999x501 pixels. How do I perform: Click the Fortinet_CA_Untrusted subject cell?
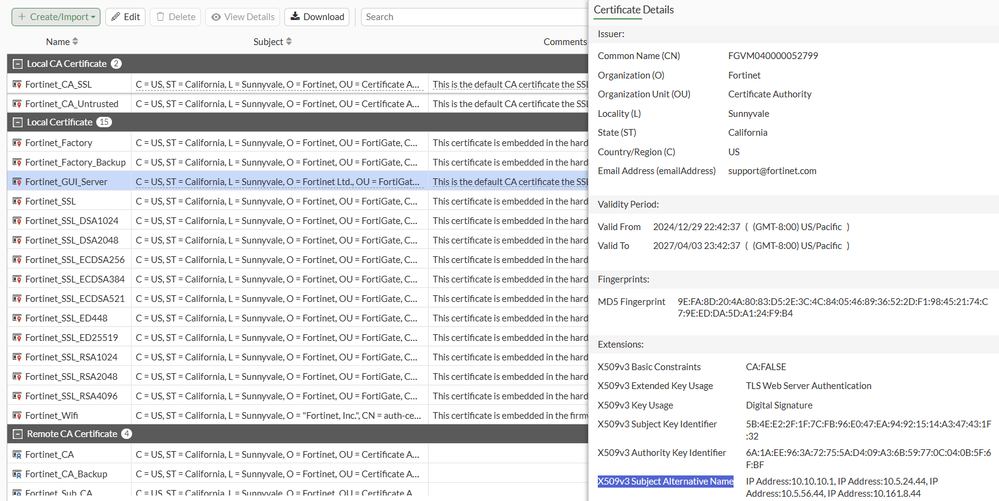tap(279, 104)
